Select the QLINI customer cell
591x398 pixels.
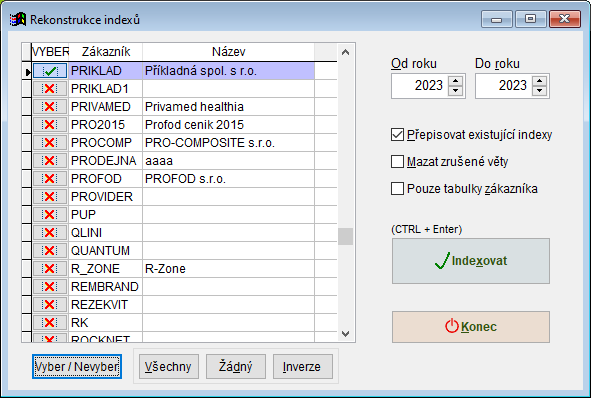(x=106, y=233)
